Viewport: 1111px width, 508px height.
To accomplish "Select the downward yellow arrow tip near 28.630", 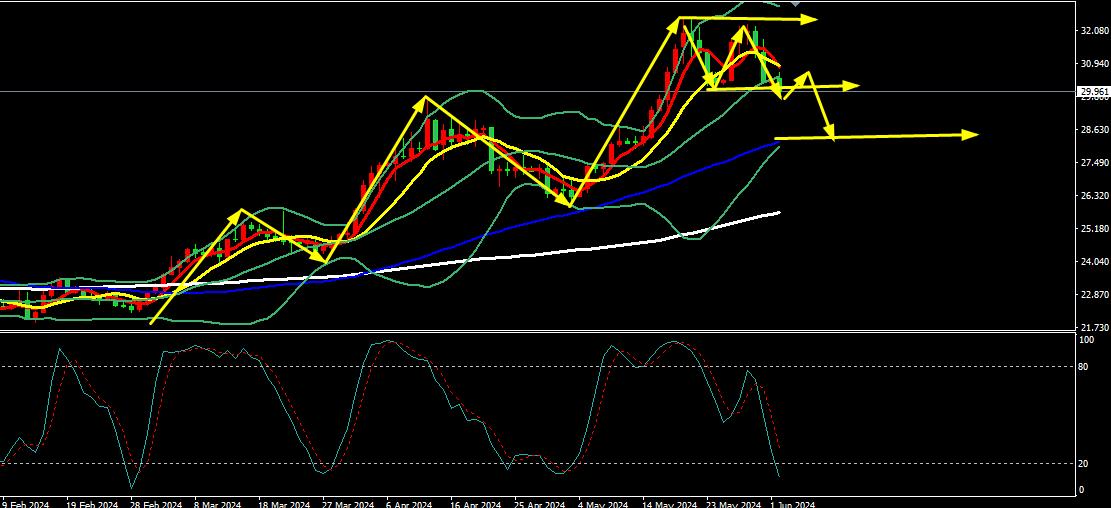I will (830, 135).
